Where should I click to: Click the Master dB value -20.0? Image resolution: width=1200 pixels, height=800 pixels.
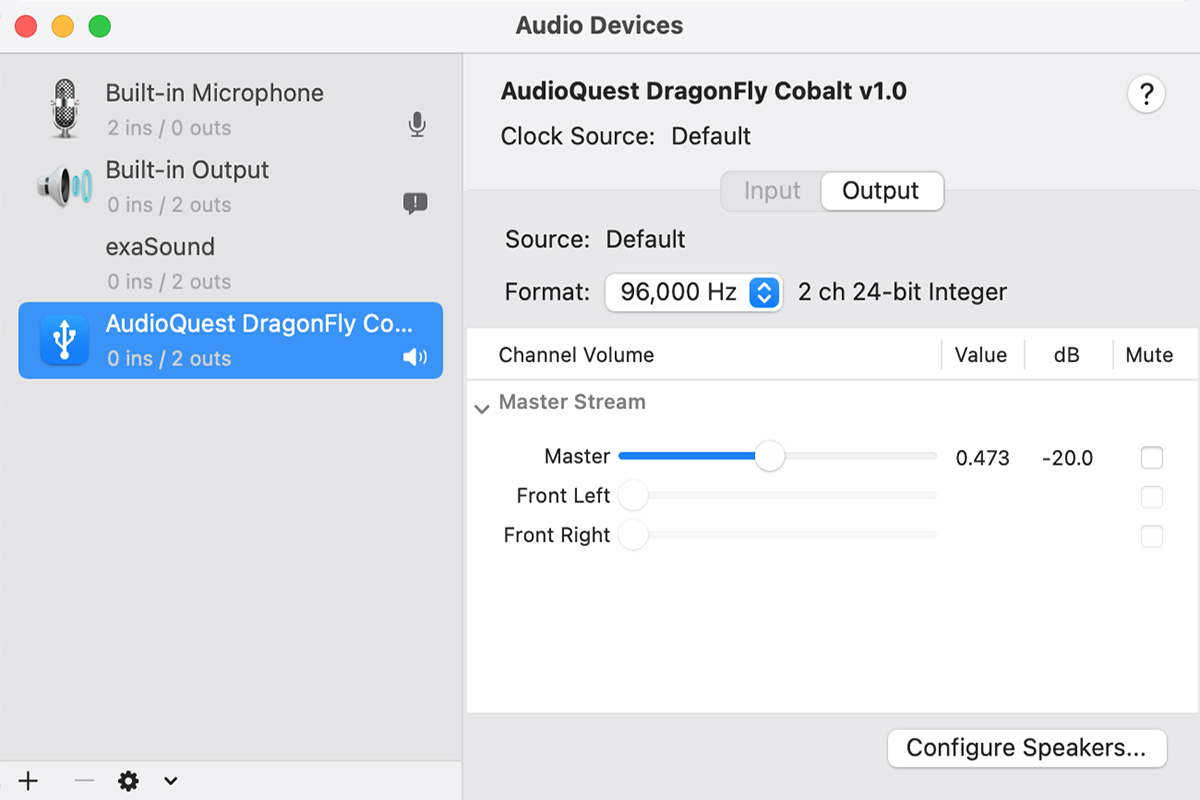coord(1067,458)
